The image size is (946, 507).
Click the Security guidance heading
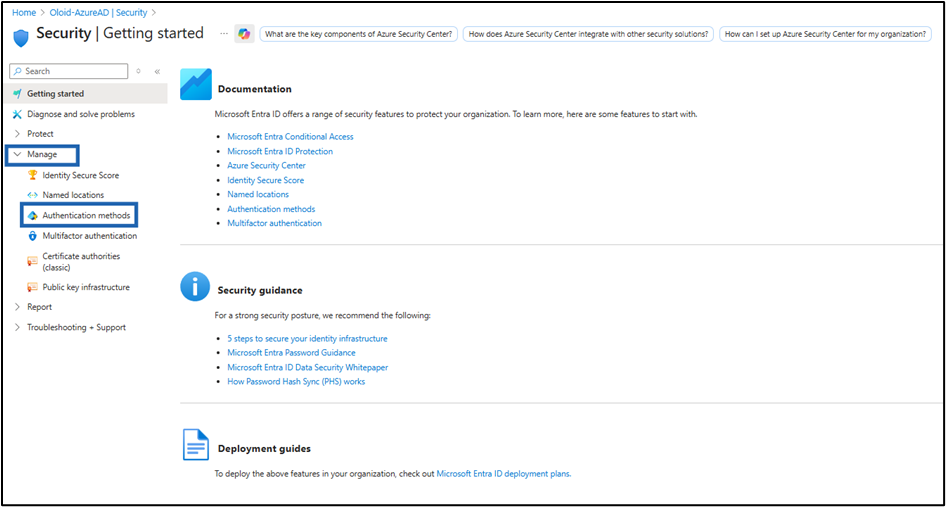(x=260, y=290)
